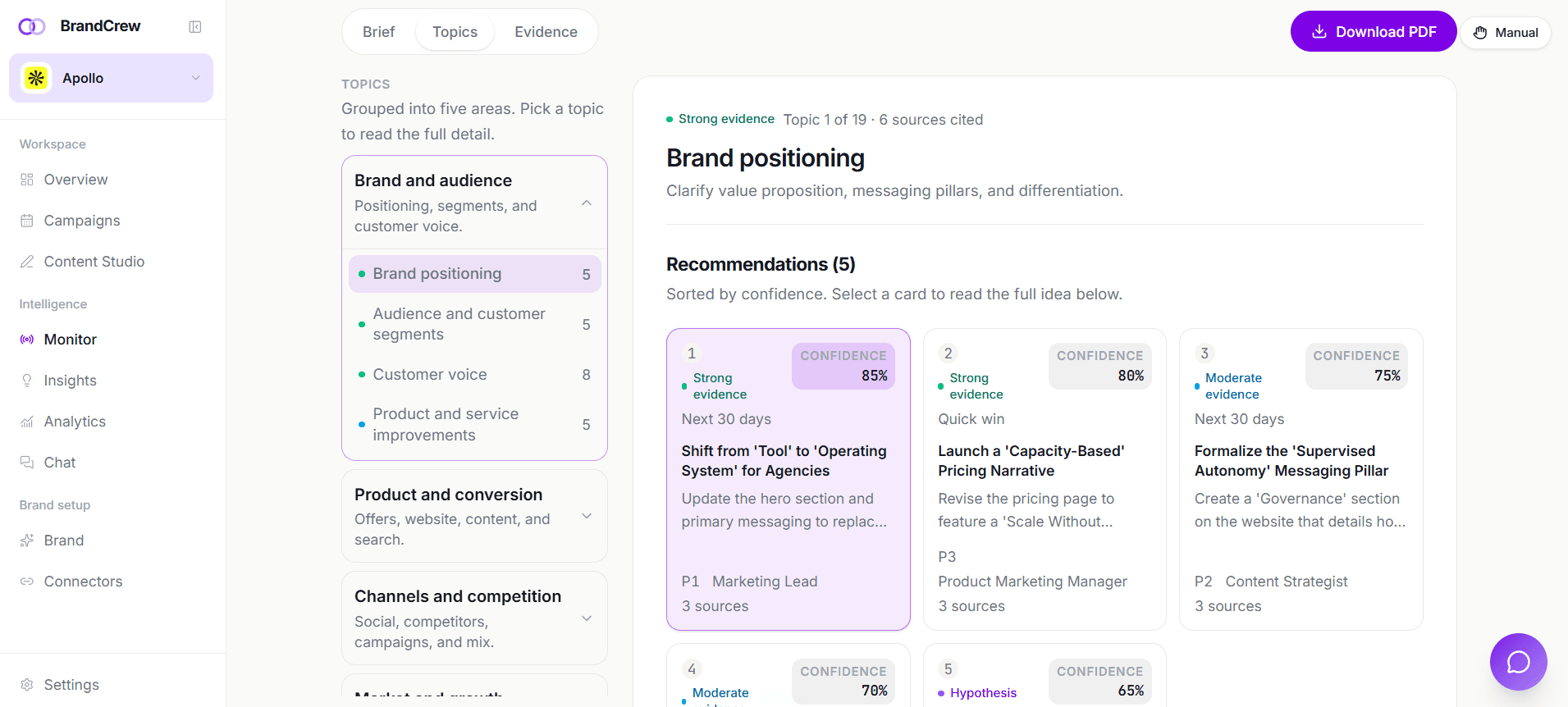Expand the Channels and competition group

click(474, 618)
